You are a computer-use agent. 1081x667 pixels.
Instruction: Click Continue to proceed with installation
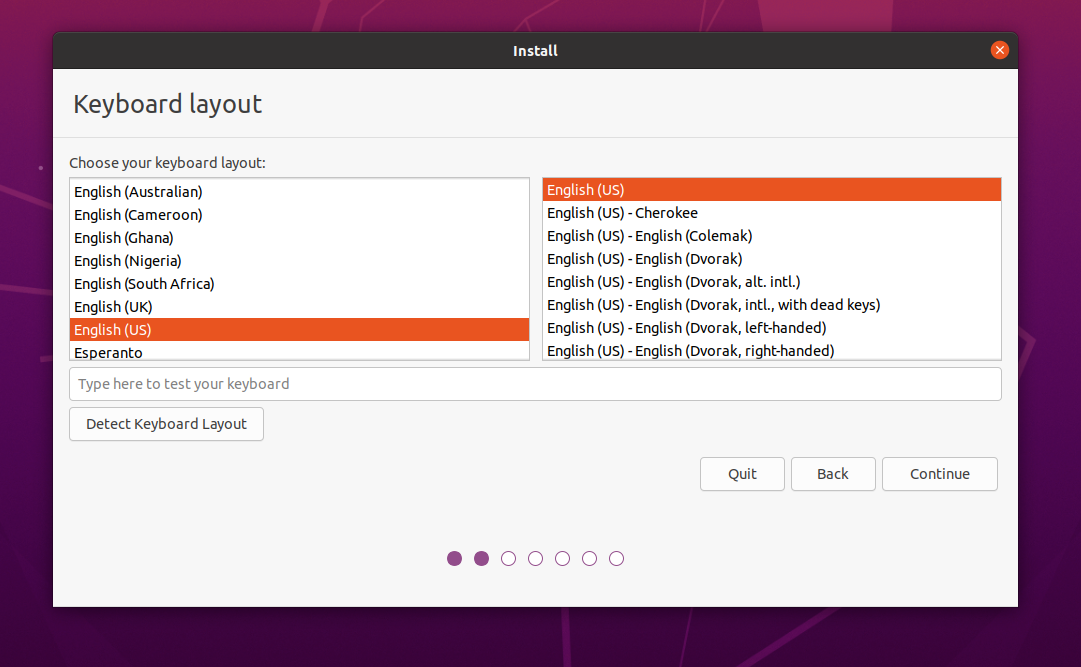[x=939, y=474]
